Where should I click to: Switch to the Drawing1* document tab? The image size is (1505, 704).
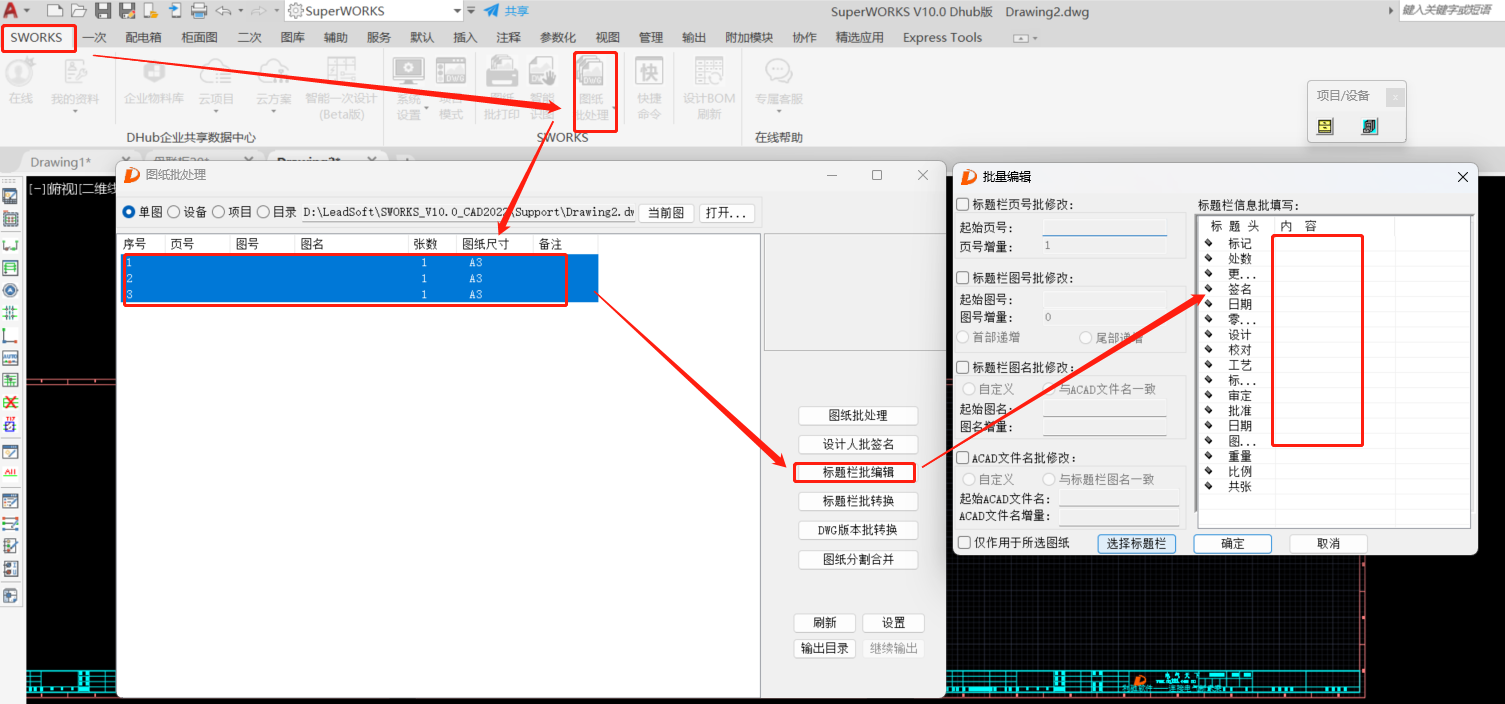pyautogui.click(x=60, y=162)
